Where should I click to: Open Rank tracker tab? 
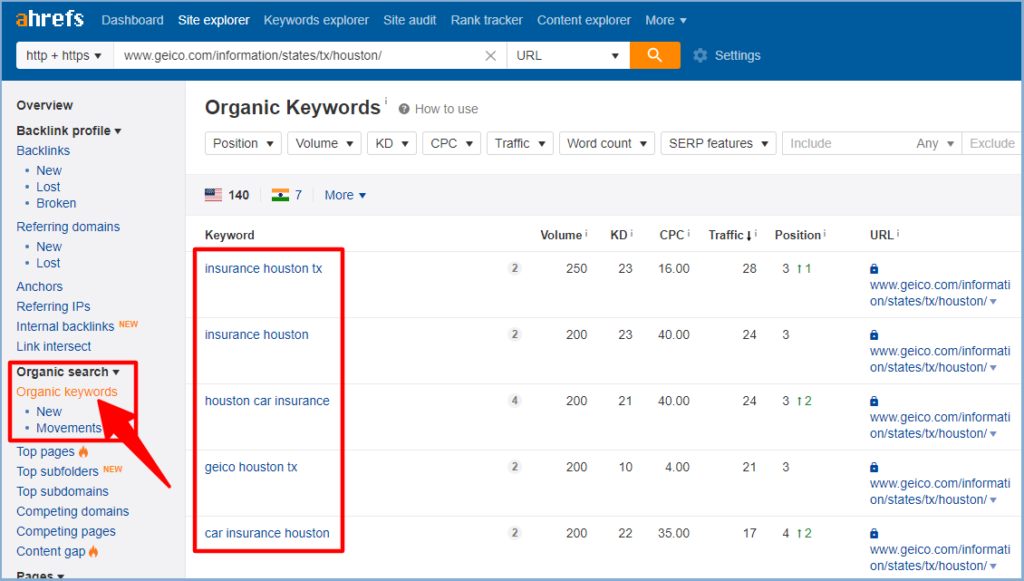487,20
